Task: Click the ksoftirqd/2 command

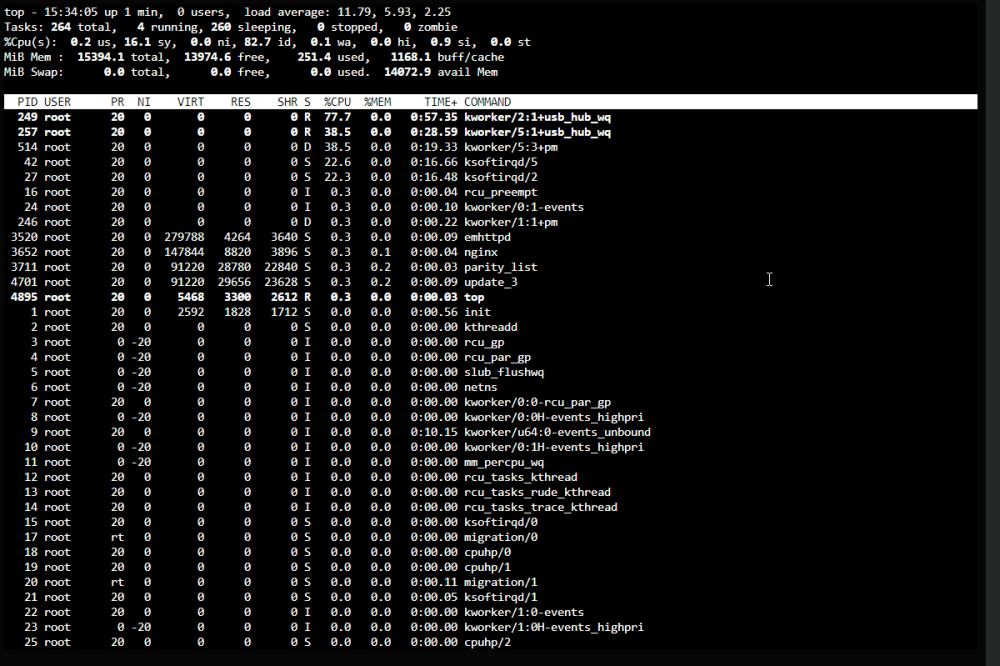Action: click(x=501, y=177)
